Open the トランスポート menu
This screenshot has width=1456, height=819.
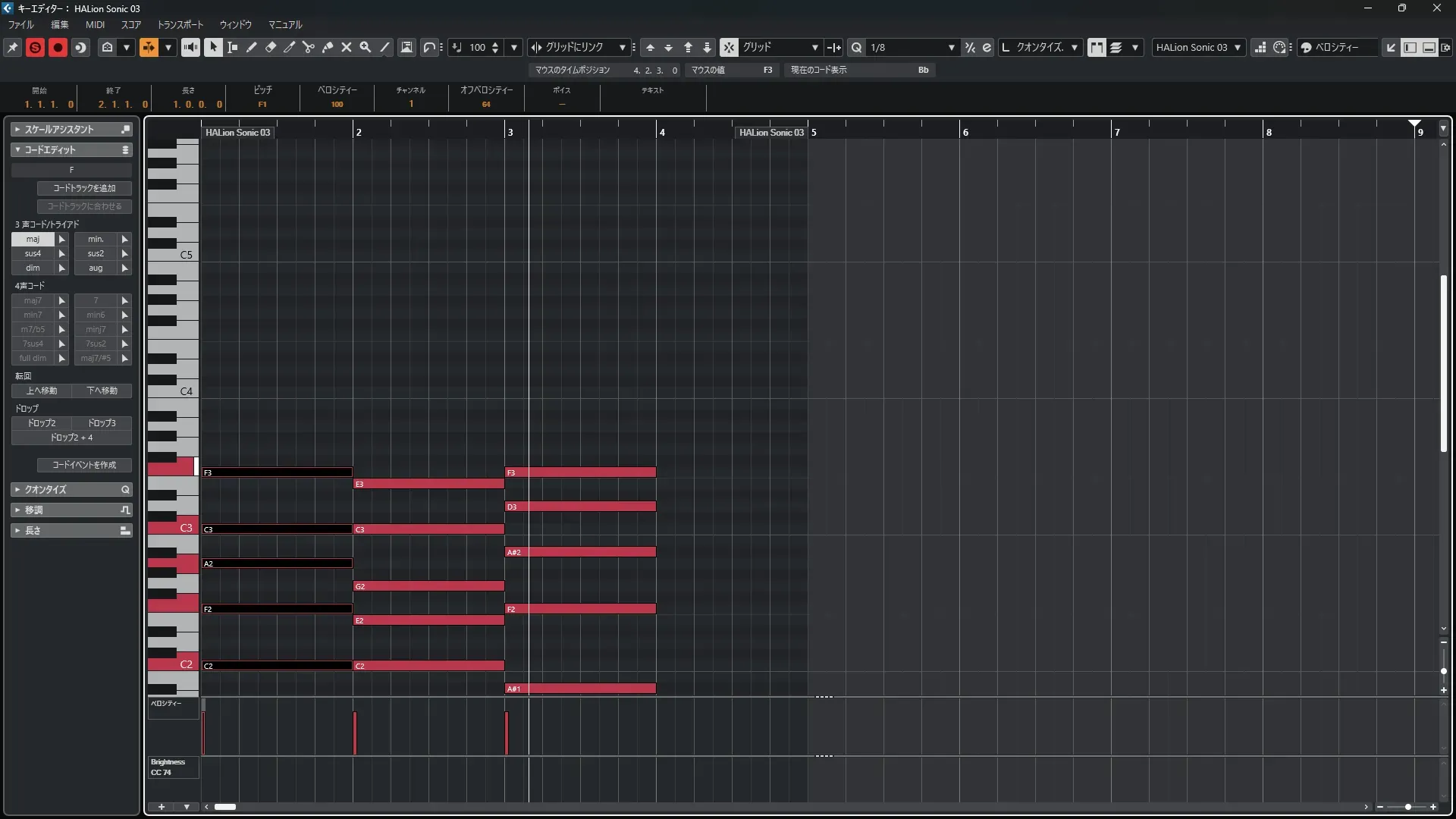click(180, 25)
